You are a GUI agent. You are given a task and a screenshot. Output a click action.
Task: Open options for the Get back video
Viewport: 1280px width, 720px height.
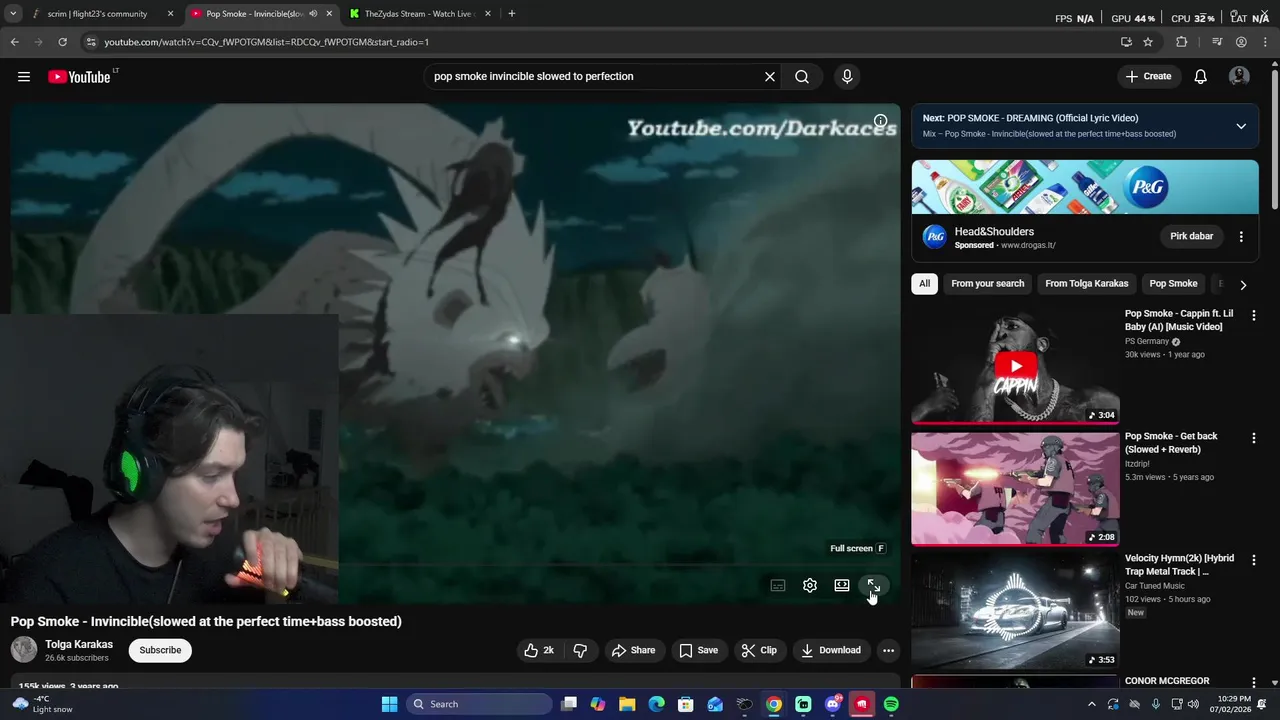pyautogui.click(x=1253, y=438)
